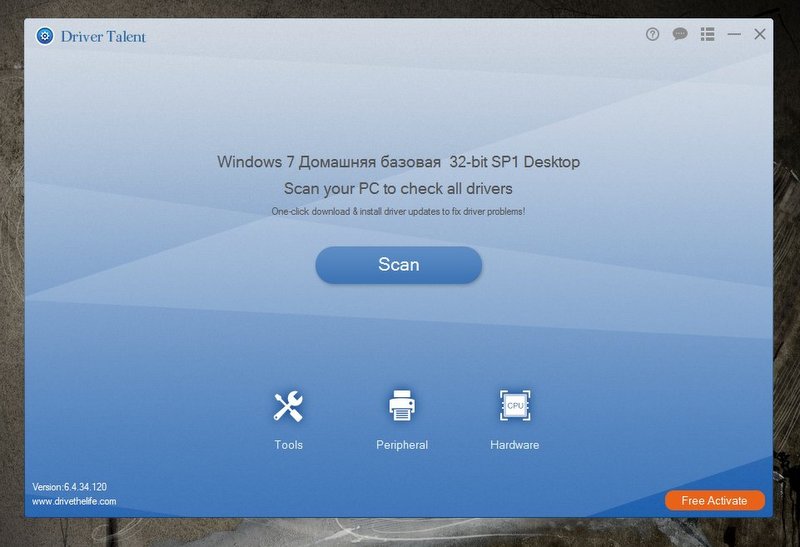Visit www.drivethelife.com link
Image resolution: width=800 pixels, height=547 pixels.
point(74,502)
